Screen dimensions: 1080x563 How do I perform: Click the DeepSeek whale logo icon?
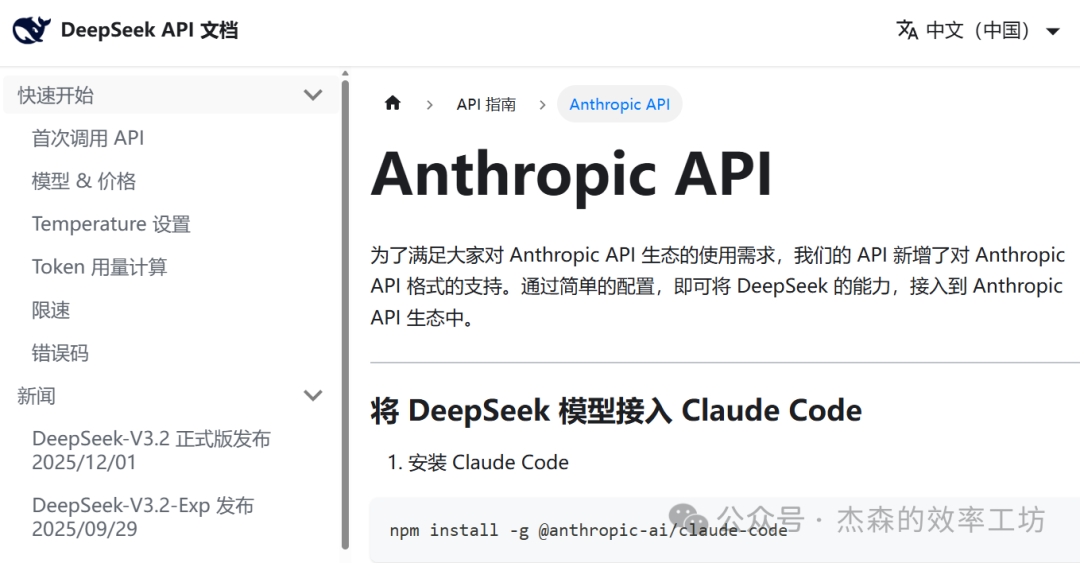31,30
